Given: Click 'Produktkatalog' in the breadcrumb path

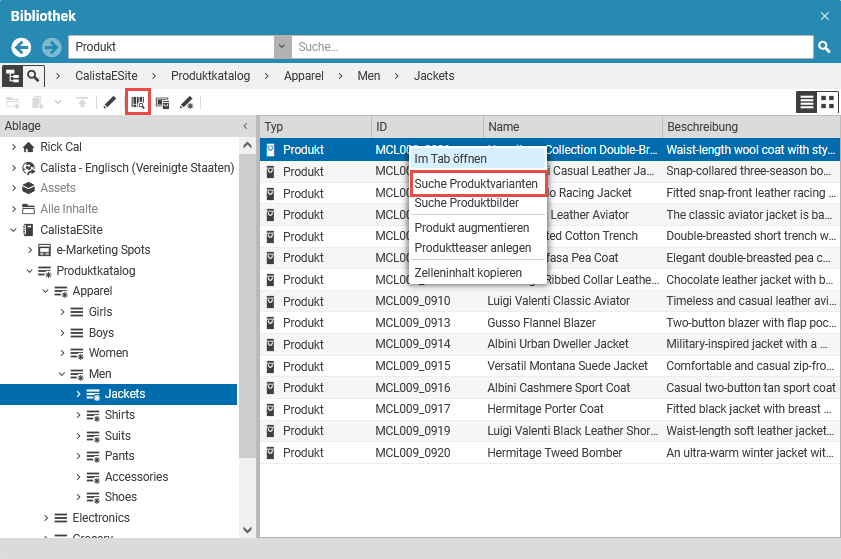Looking at the screenshot, I should [x=210, y=76].
